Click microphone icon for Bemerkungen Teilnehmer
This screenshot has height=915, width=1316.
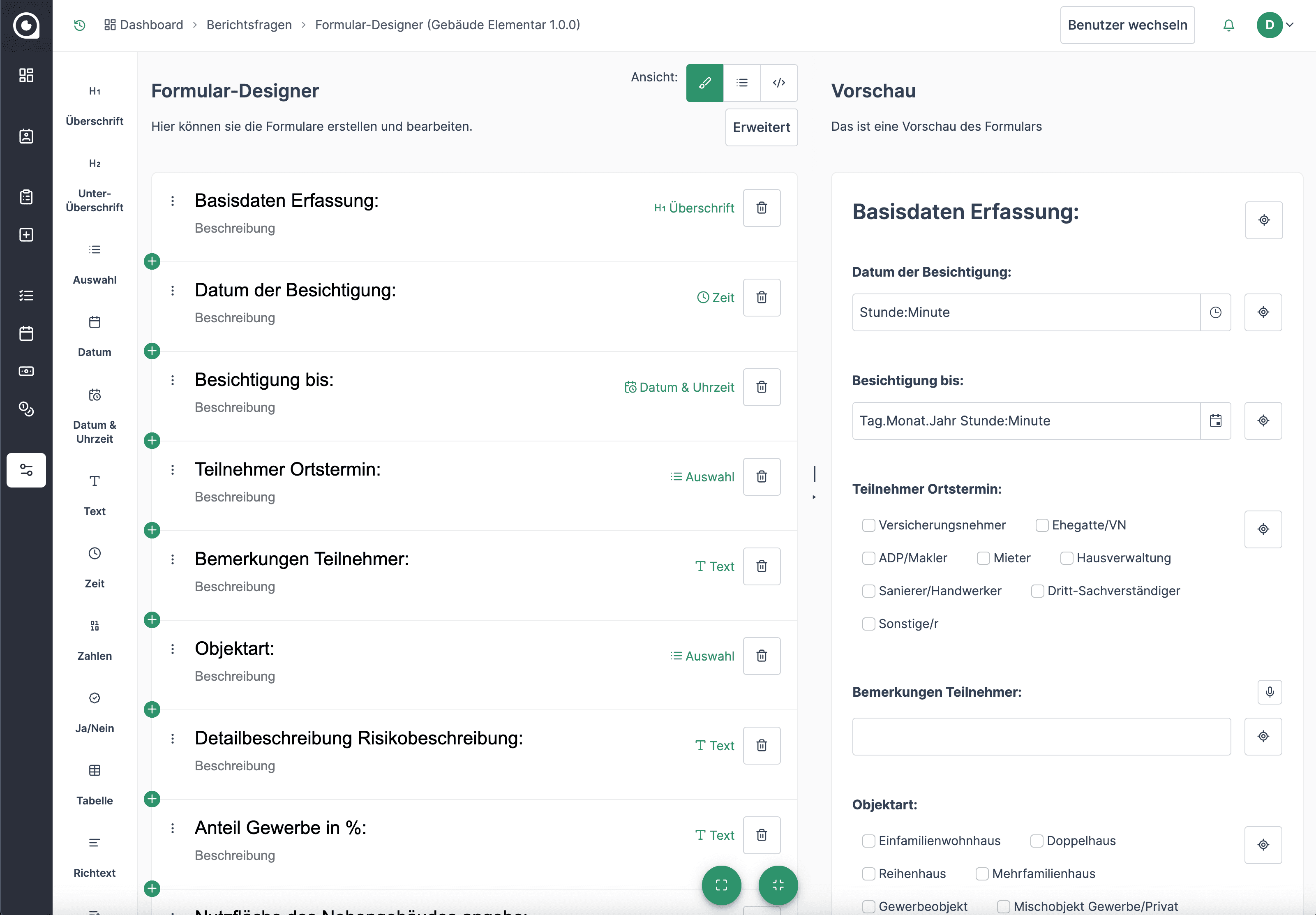pos(1270,692)
